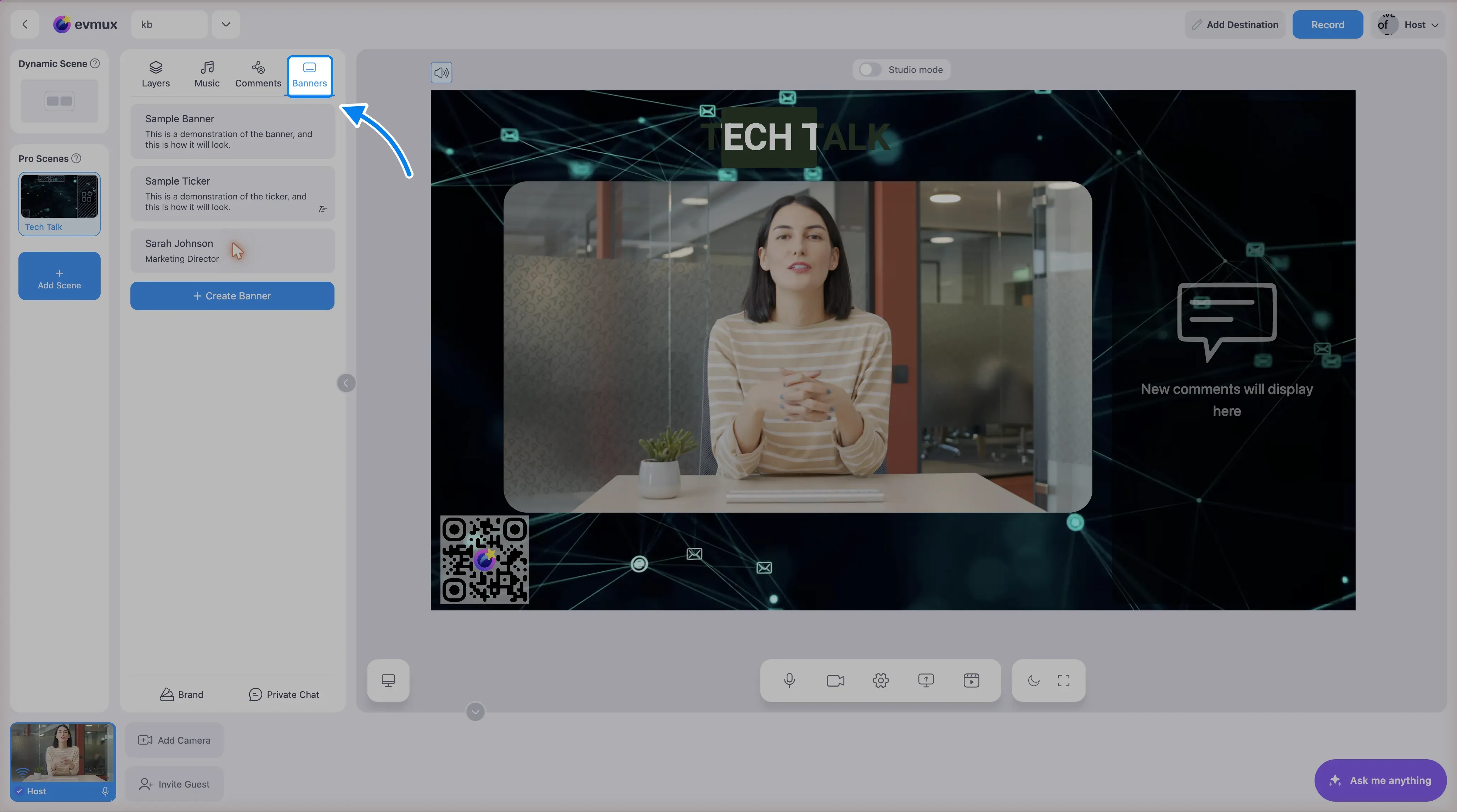Select the host video in the preview canvas
The width and height of the screenshot is (1457, 812).
point(798,346)
